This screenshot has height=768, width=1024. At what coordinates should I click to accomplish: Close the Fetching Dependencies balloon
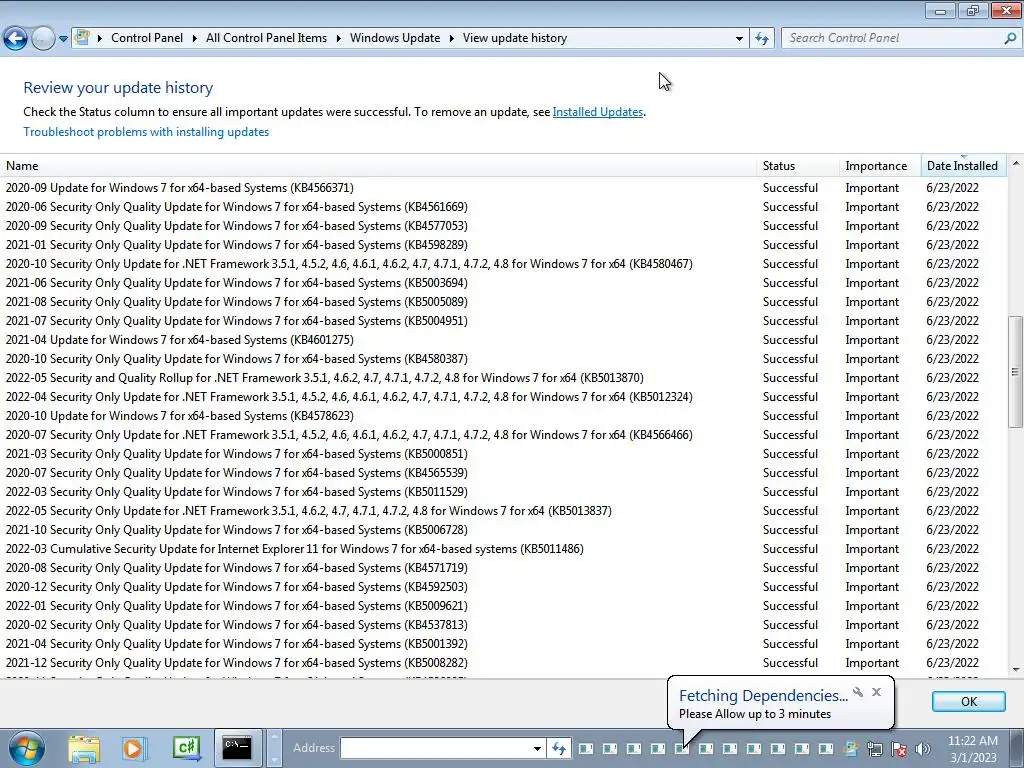(x=876, y=692)
